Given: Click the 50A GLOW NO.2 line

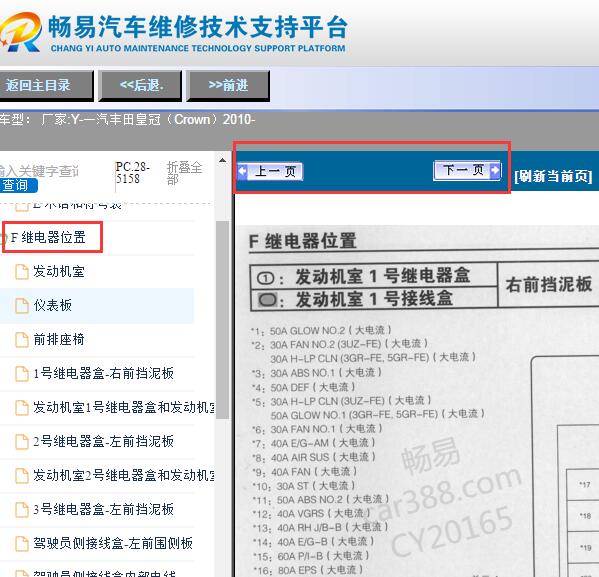Looking at the screenshot, I should [x=321, y=331].
